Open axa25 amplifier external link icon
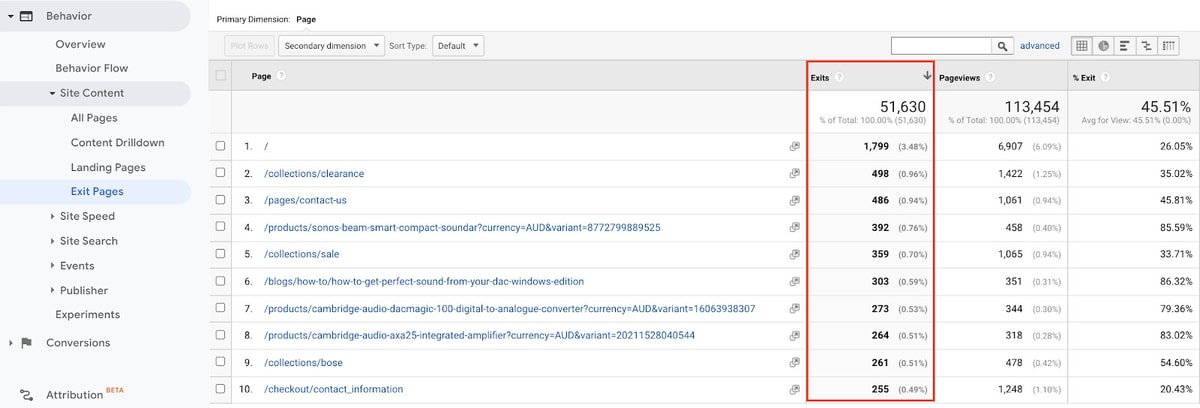Screen dimensions: 1200x408 (794, 335)
